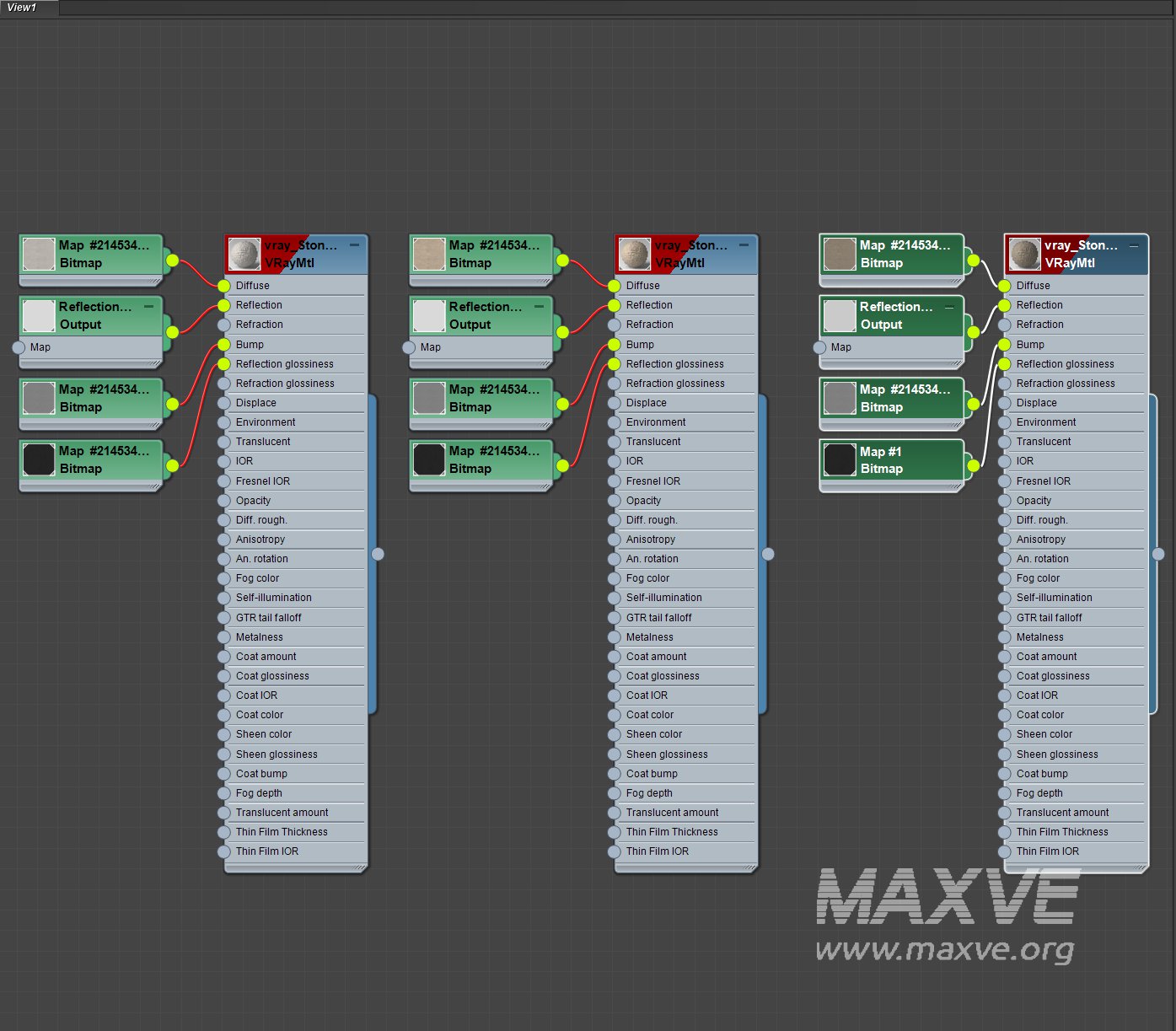
Task: Click Displace input socket on leftmost VRayMtl
Action: pos(224,403)
